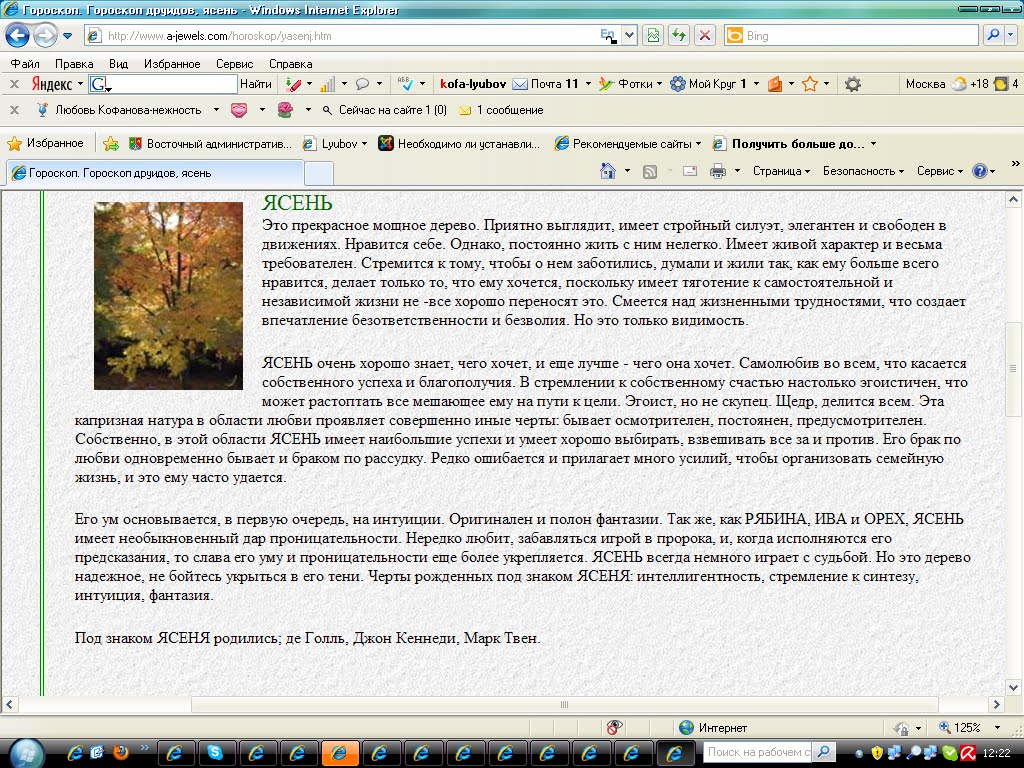Screen dimensions: 1024x768
Task: Click the horizontal scrollbar thumb
Action: (x=564, y=705)
